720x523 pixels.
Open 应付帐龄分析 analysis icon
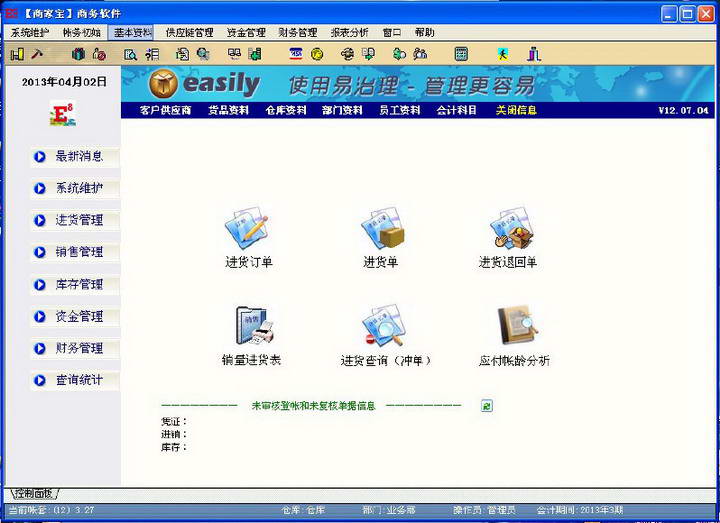click(x=514, y=336)
